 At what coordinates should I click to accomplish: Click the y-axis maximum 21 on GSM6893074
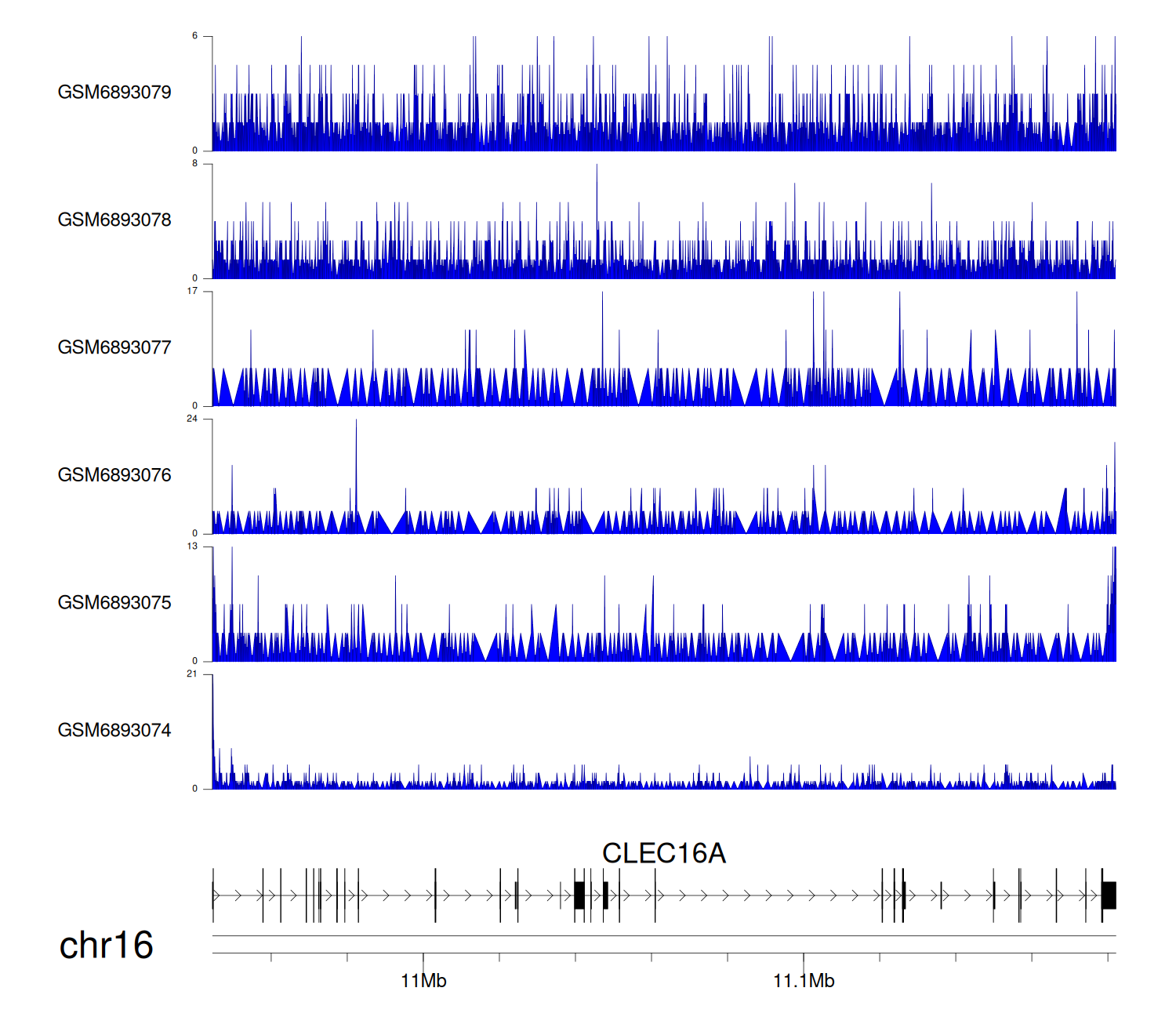click(x=192, y=674)
